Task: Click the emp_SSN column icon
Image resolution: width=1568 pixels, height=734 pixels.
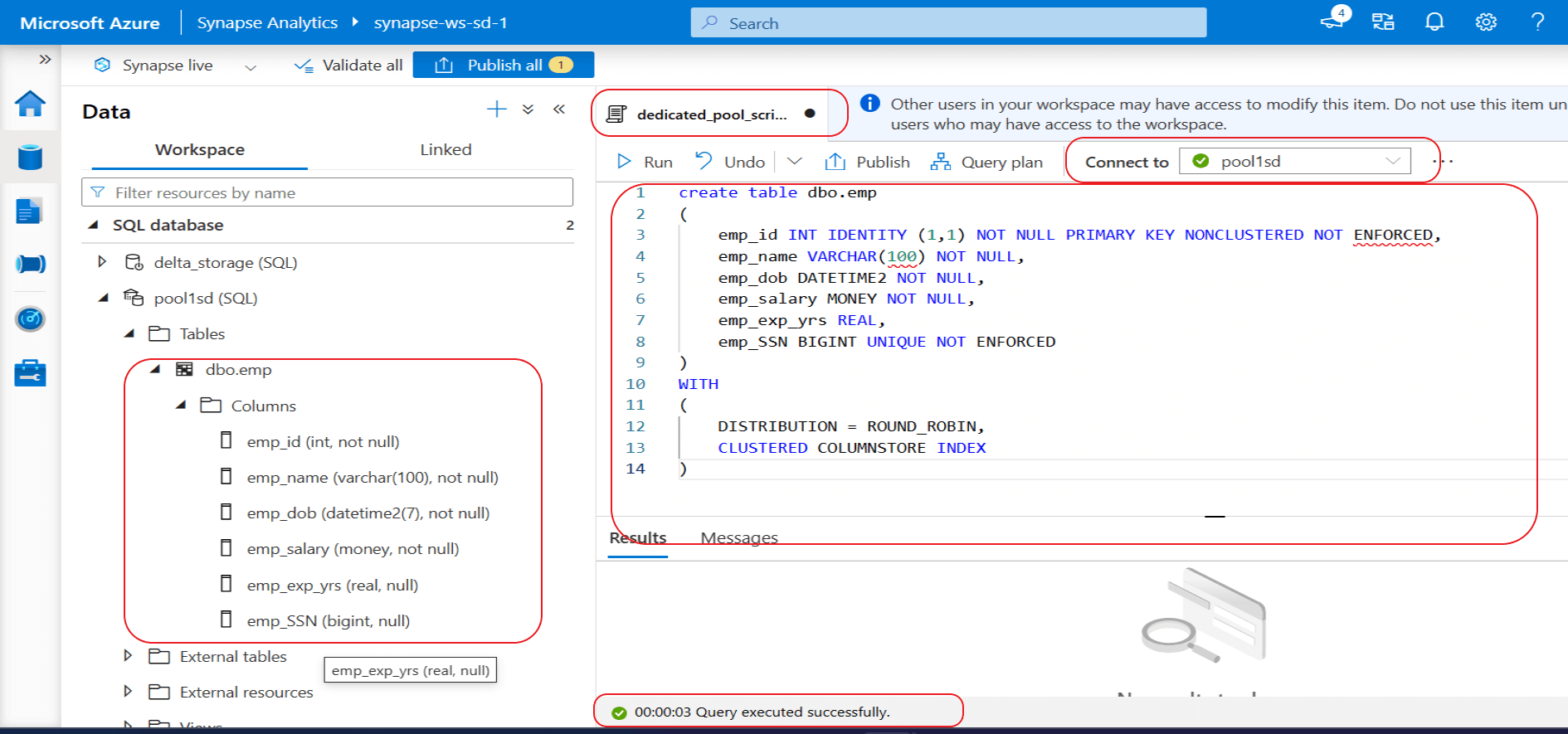Action: 226,620
